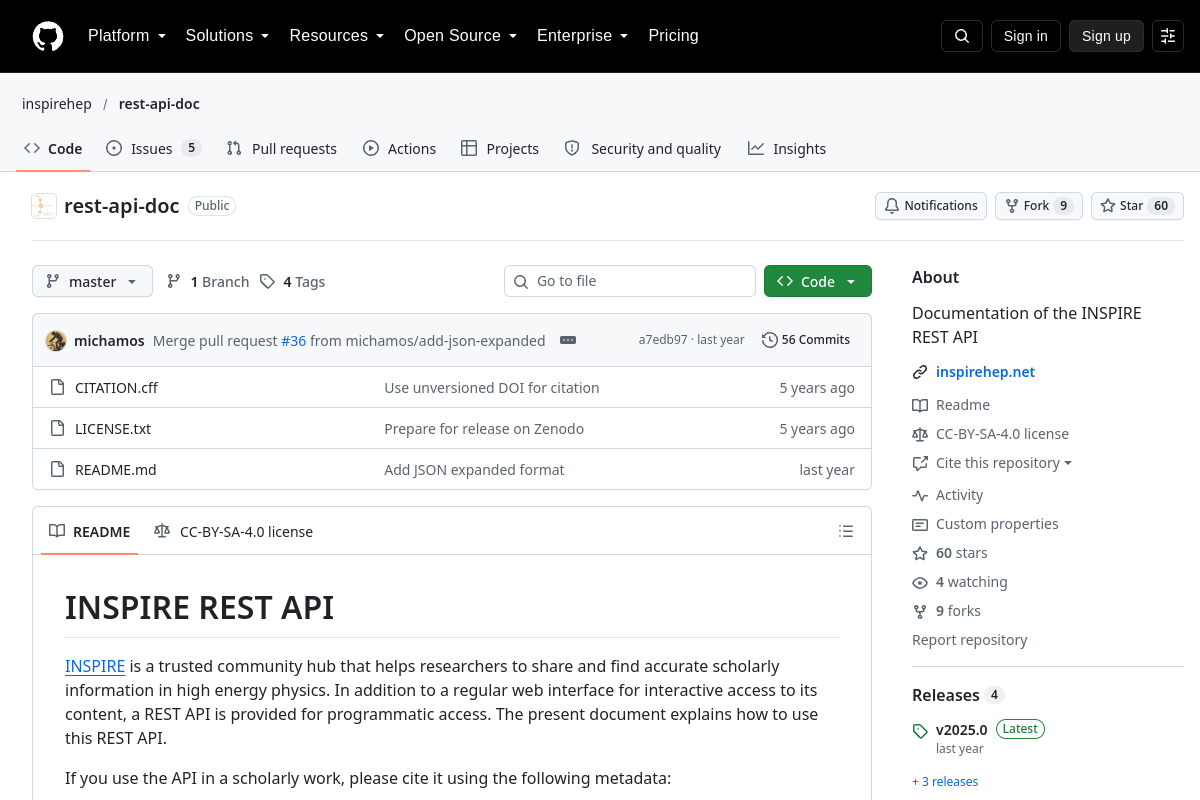
Task: Show the commit message ellipsis expander
Action: coord(568,340)
